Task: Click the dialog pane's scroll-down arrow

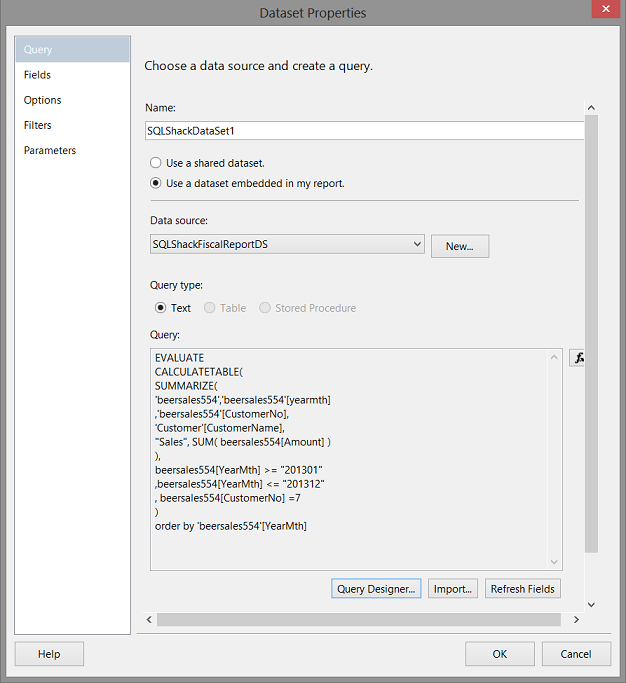Action: click(591, 604)
